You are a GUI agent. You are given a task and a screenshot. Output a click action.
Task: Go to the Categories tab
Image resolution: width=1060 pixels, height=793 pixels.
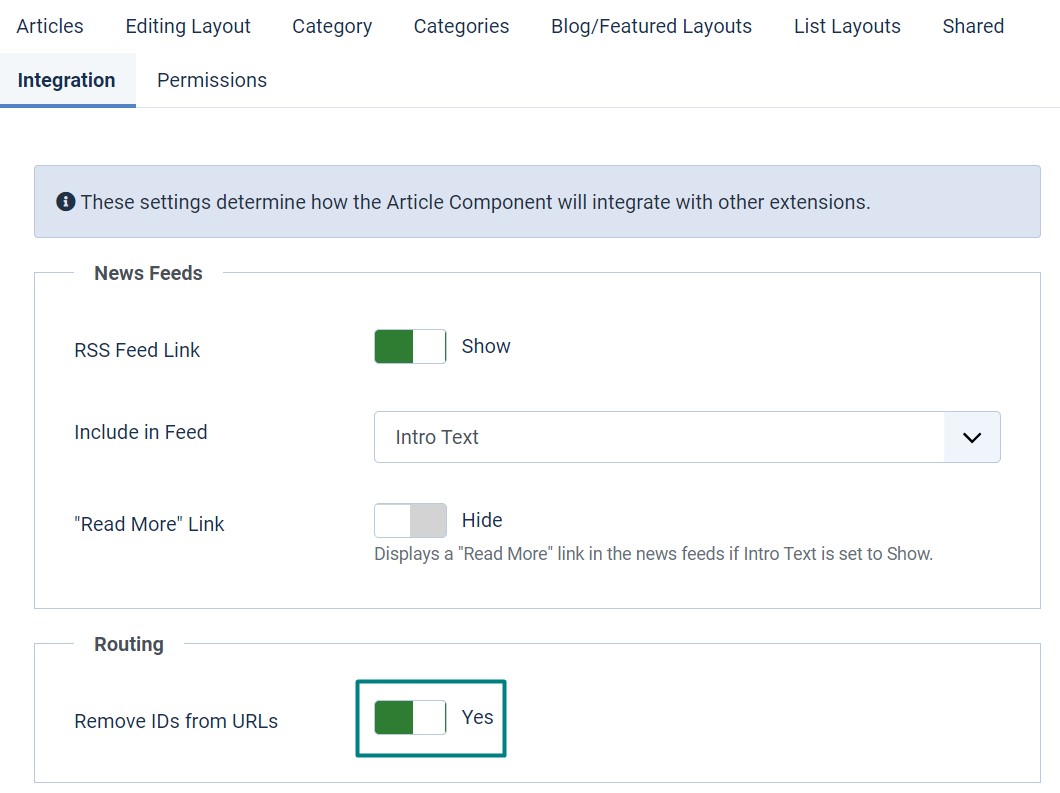point(461,26)
